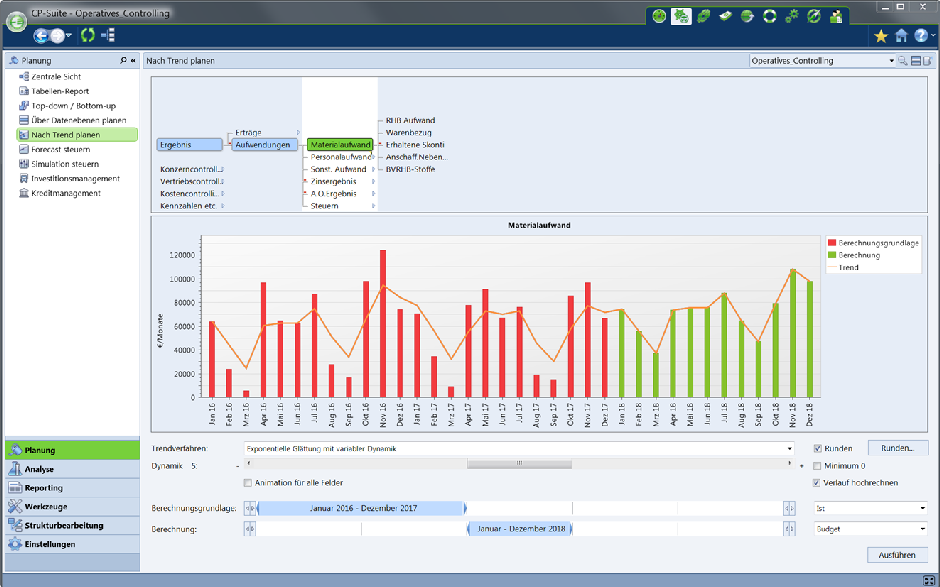
Task: Refresh using the green circular arrows icon
Action: [88, 35]
